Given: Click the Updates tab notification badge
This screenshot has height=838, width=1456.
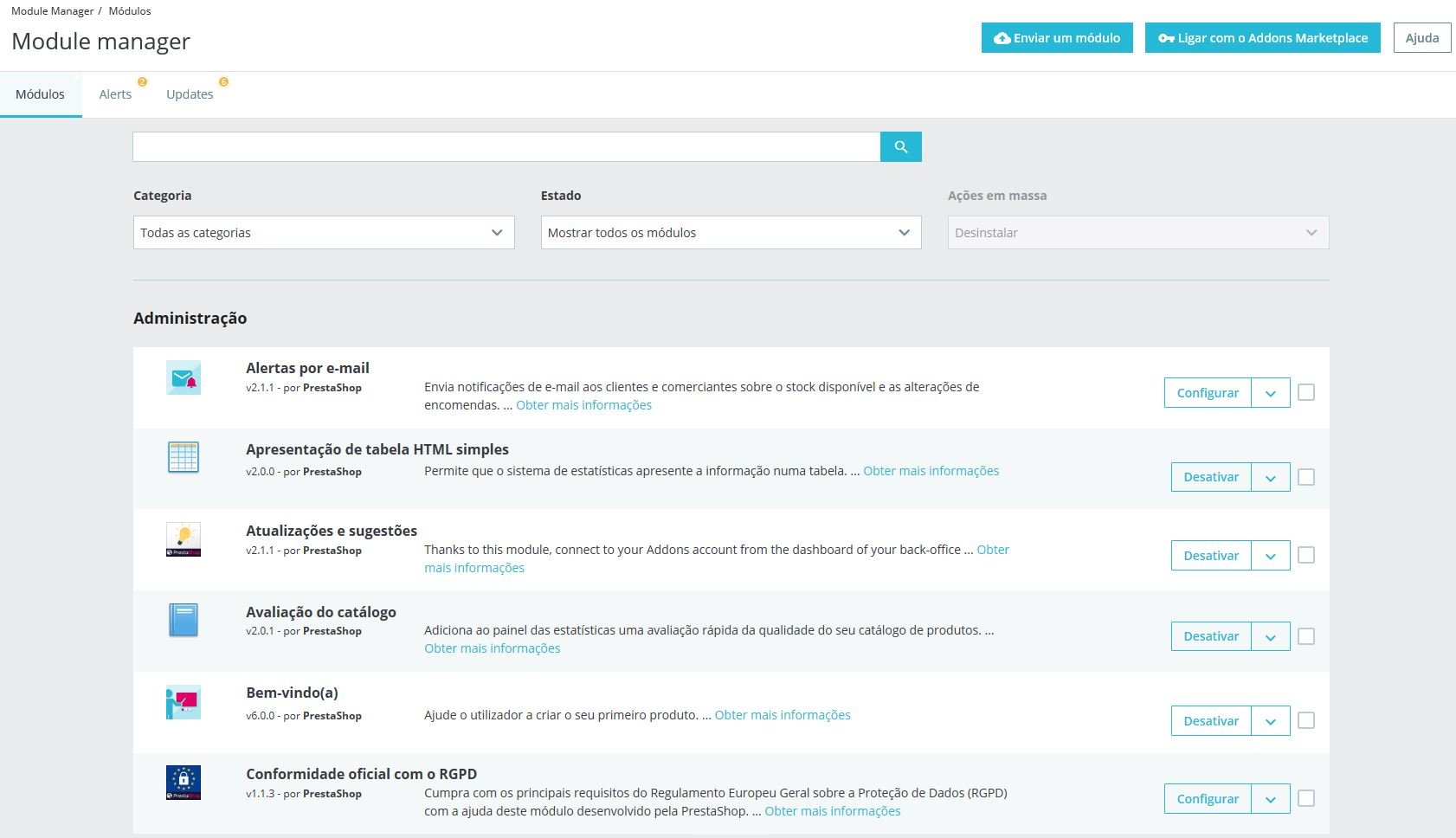Looking at the screenshot, I should [223, 82].
